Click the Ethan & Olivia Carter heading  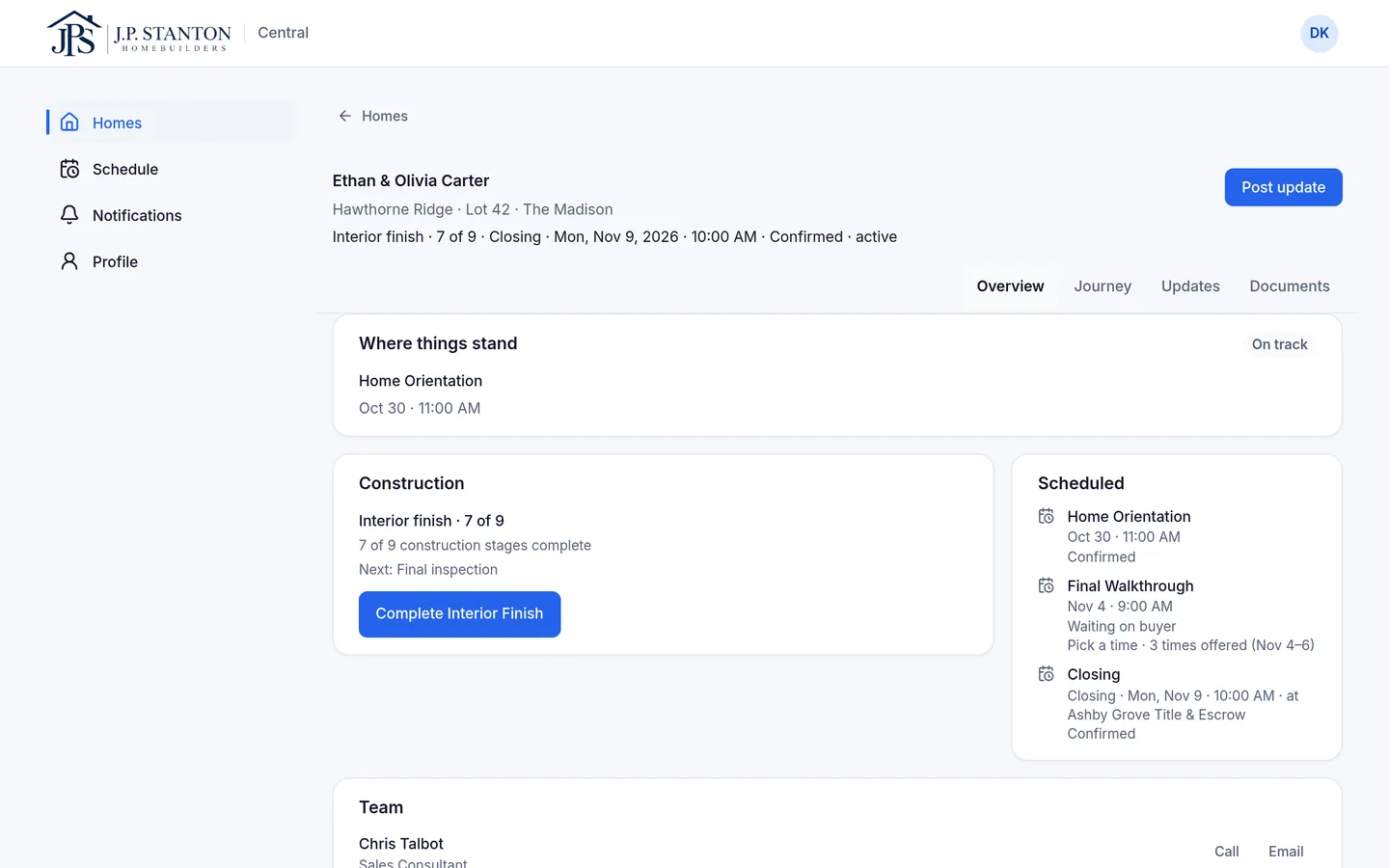(411, 180)
